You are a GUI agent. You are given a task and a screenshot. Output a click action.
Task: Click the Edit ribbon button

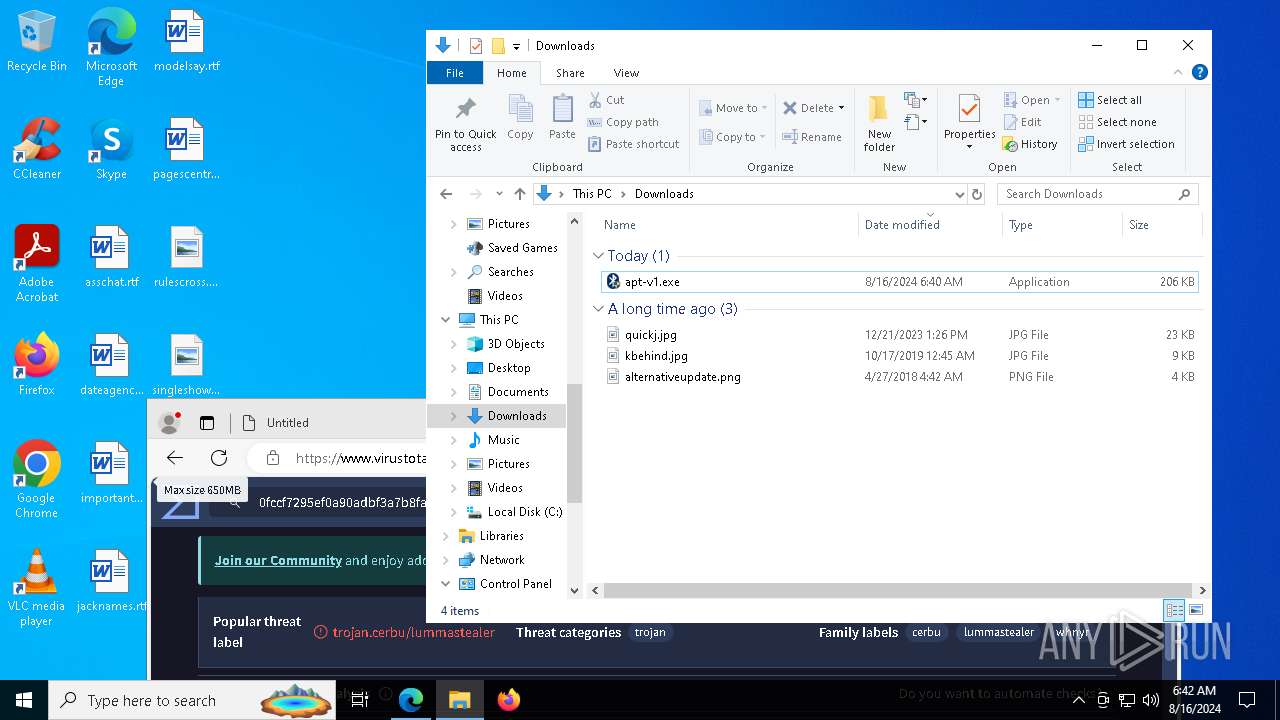click(1022, 122)
